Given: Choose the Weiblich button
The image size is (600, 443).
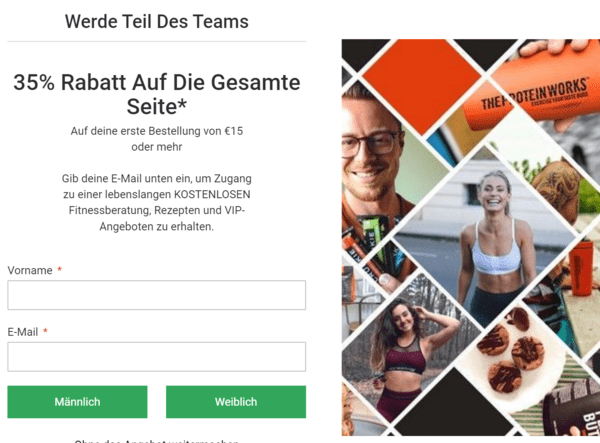Looking at the screenshot, I should (236, 402).
